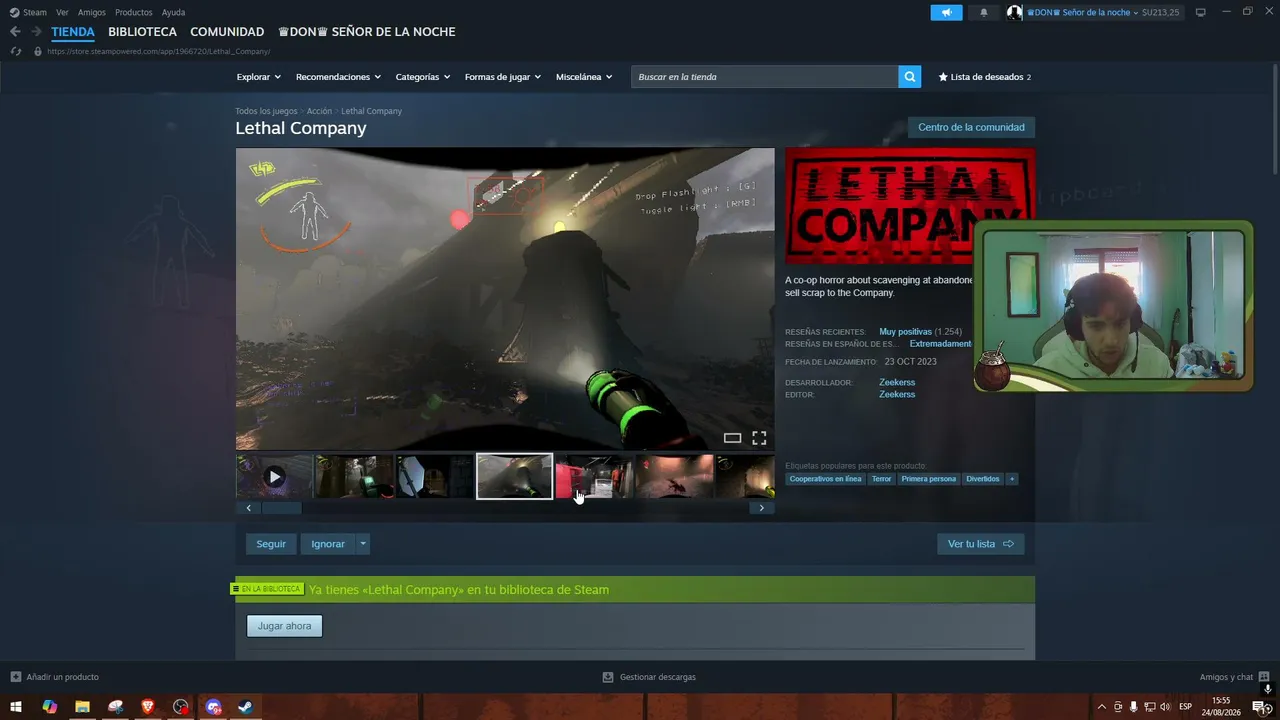Show hidden system tray icons
The width and height of the screenshot is (1280, 720).
coord(1102,707)
